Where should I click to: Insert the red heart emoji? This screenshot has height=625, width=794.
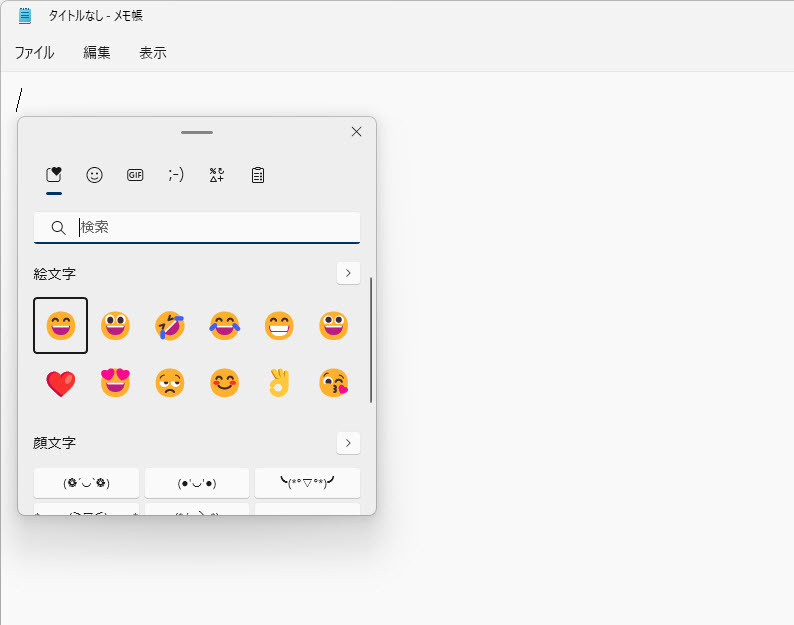click(x=60, y=383)
